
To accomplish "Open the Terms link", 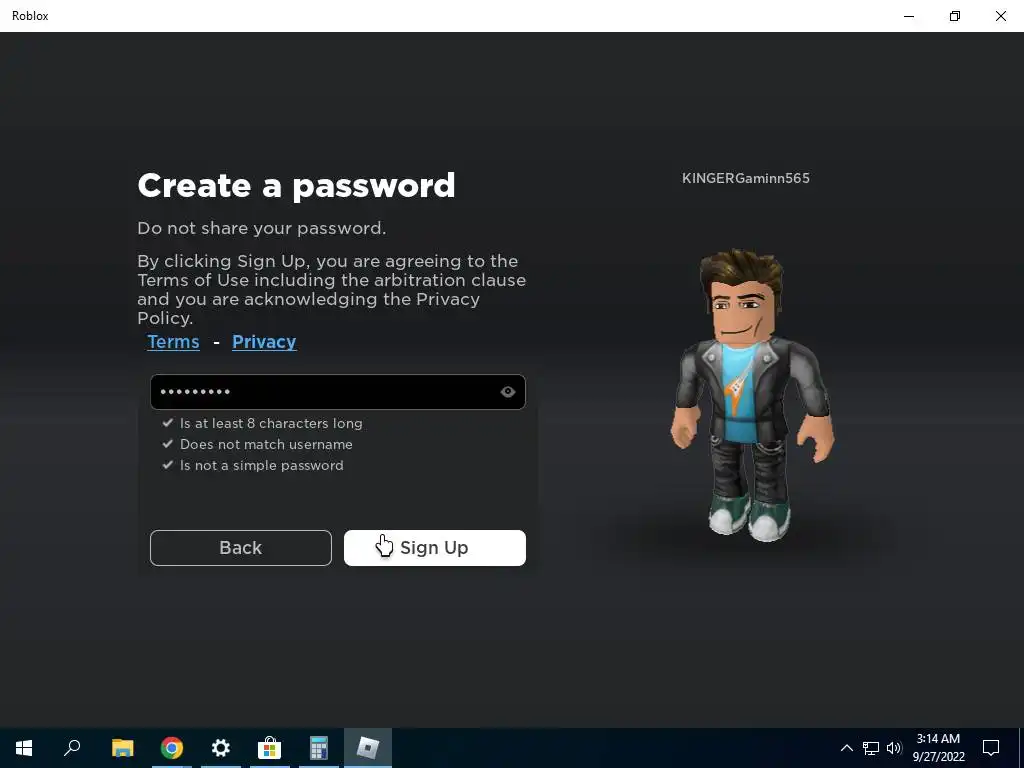I will (x=173, y=342).
